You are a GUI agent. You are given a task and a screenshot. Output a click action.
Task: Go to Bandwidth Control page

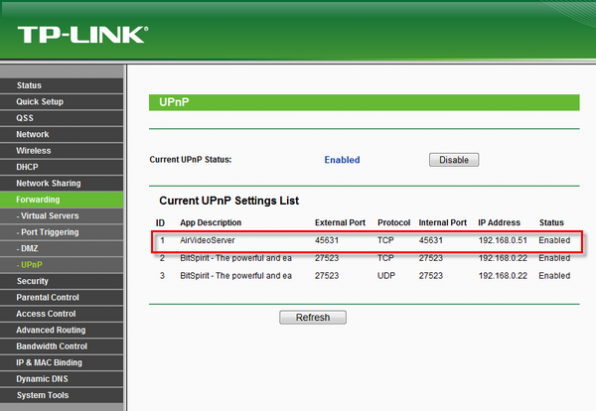click(62, 347)
